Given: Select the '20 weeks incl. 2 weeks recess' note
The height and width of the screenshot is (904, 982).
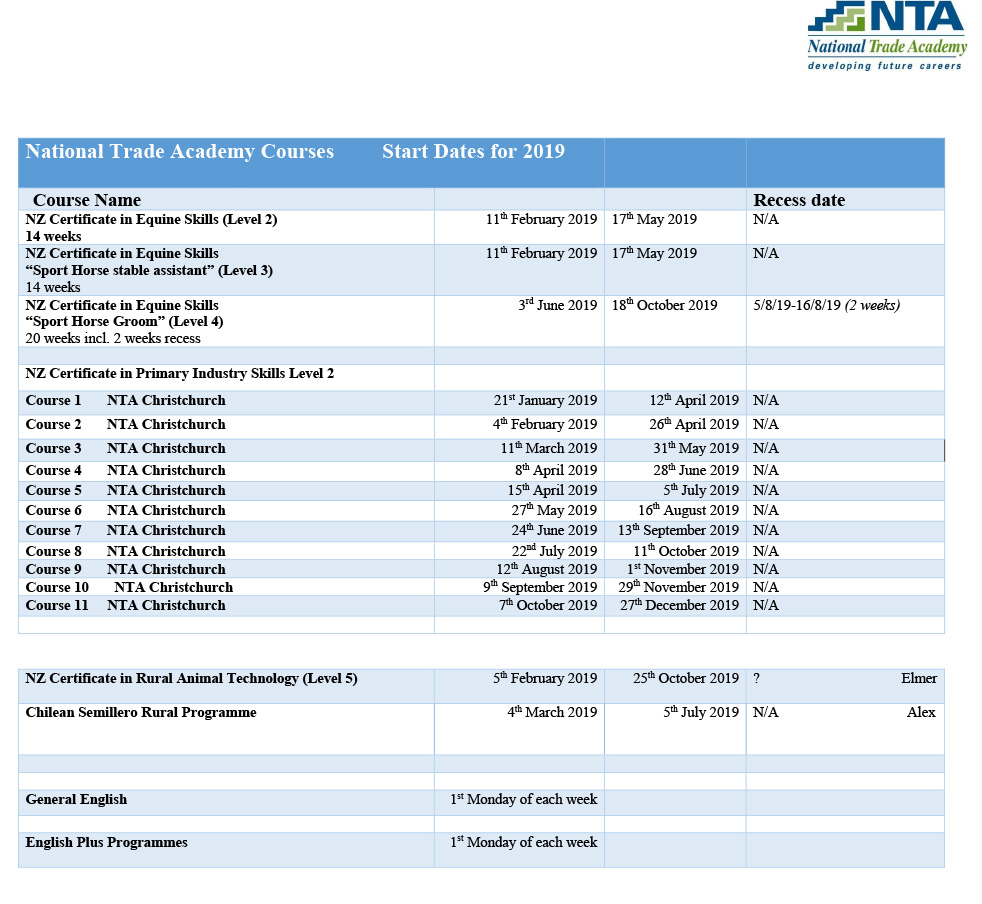Looking at the screenshot, I should [113, 338].
